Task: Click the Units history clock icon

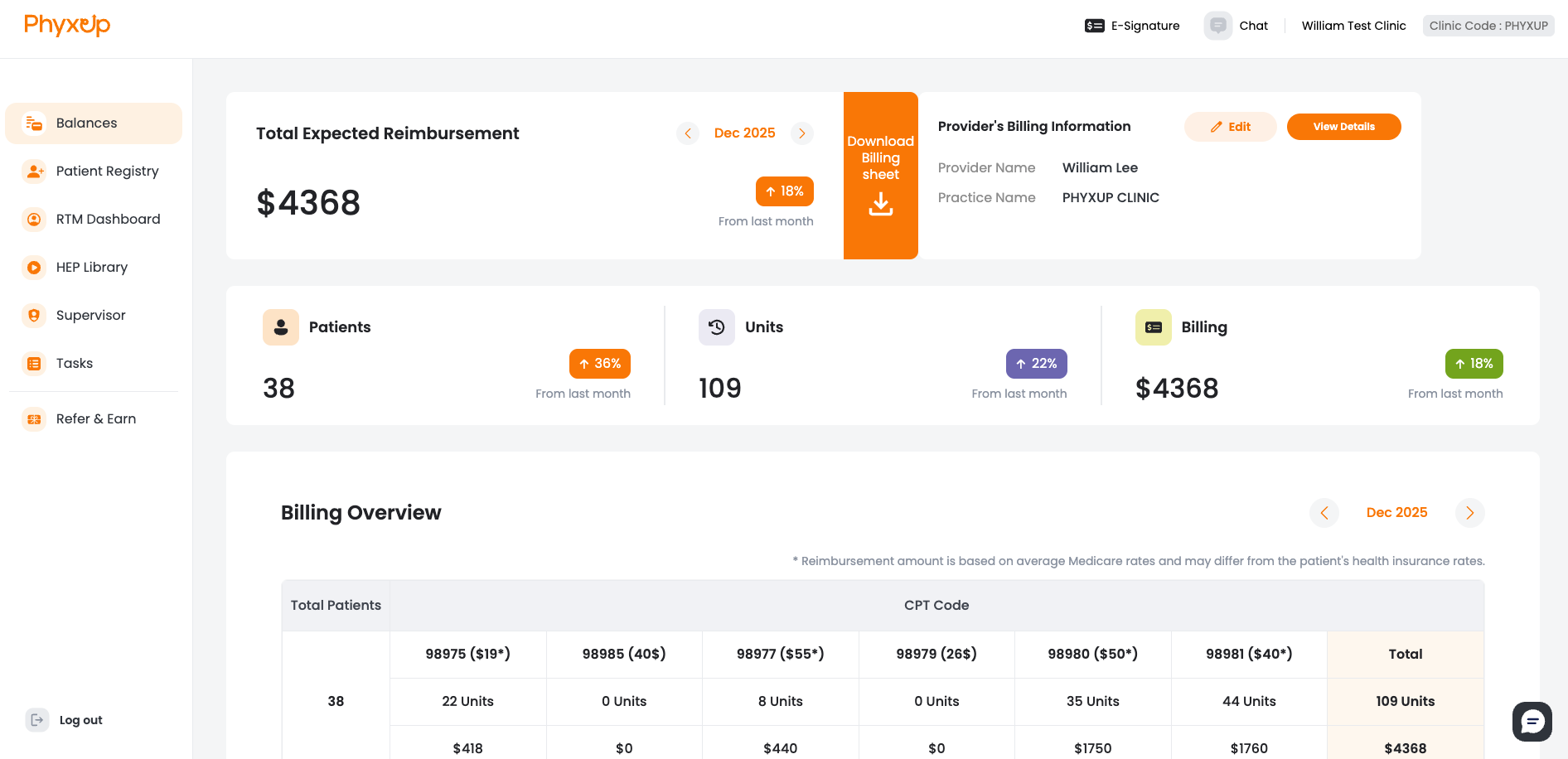Action: tap(717, 327)
